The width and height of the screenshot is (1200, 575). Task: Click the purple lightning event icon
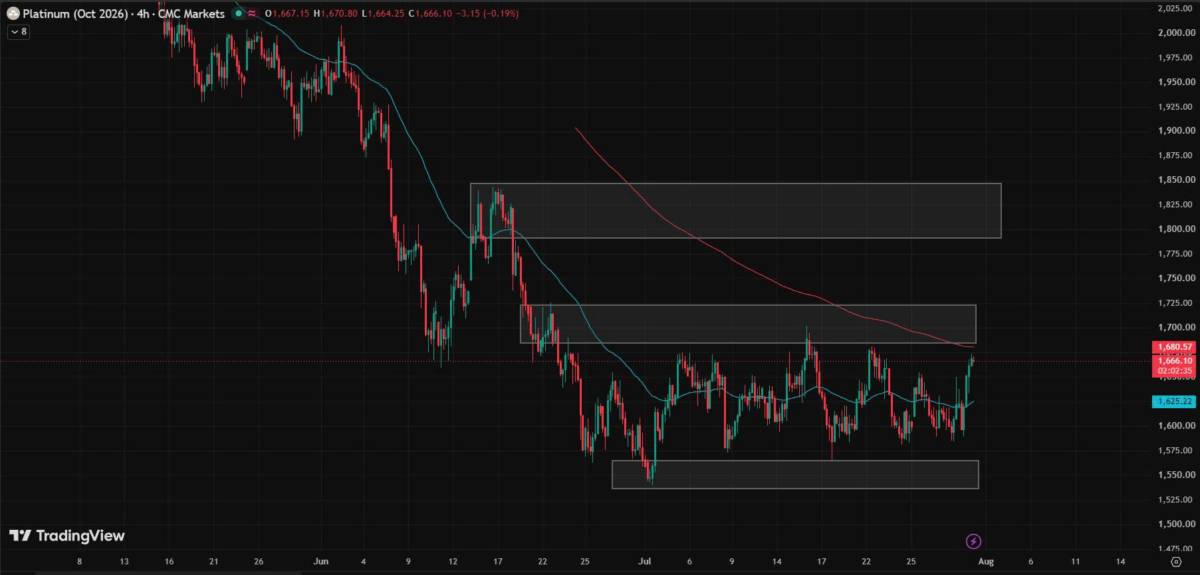click(x=974, y=541)
